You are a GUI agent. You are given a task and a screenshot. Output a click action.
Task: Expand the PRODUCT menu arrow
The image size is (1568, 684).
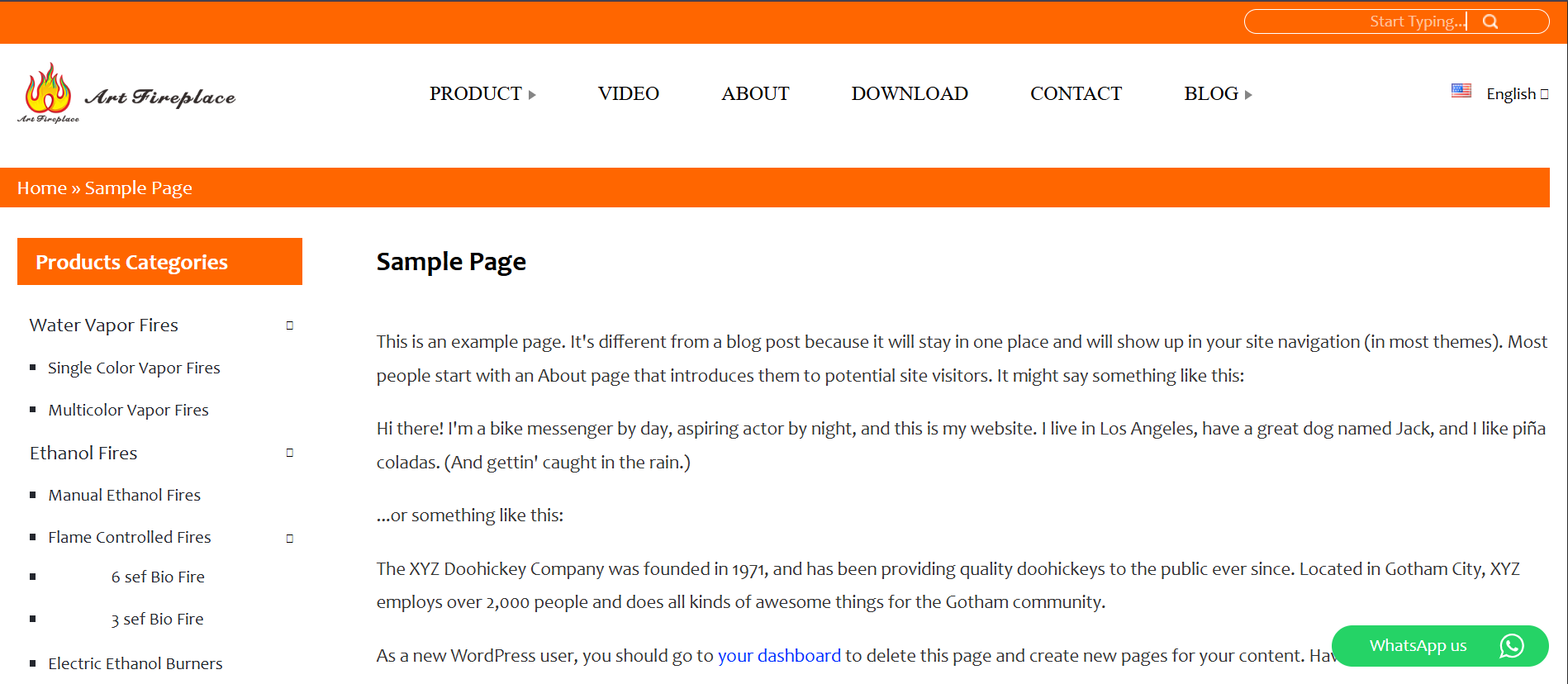pos(532,95)
